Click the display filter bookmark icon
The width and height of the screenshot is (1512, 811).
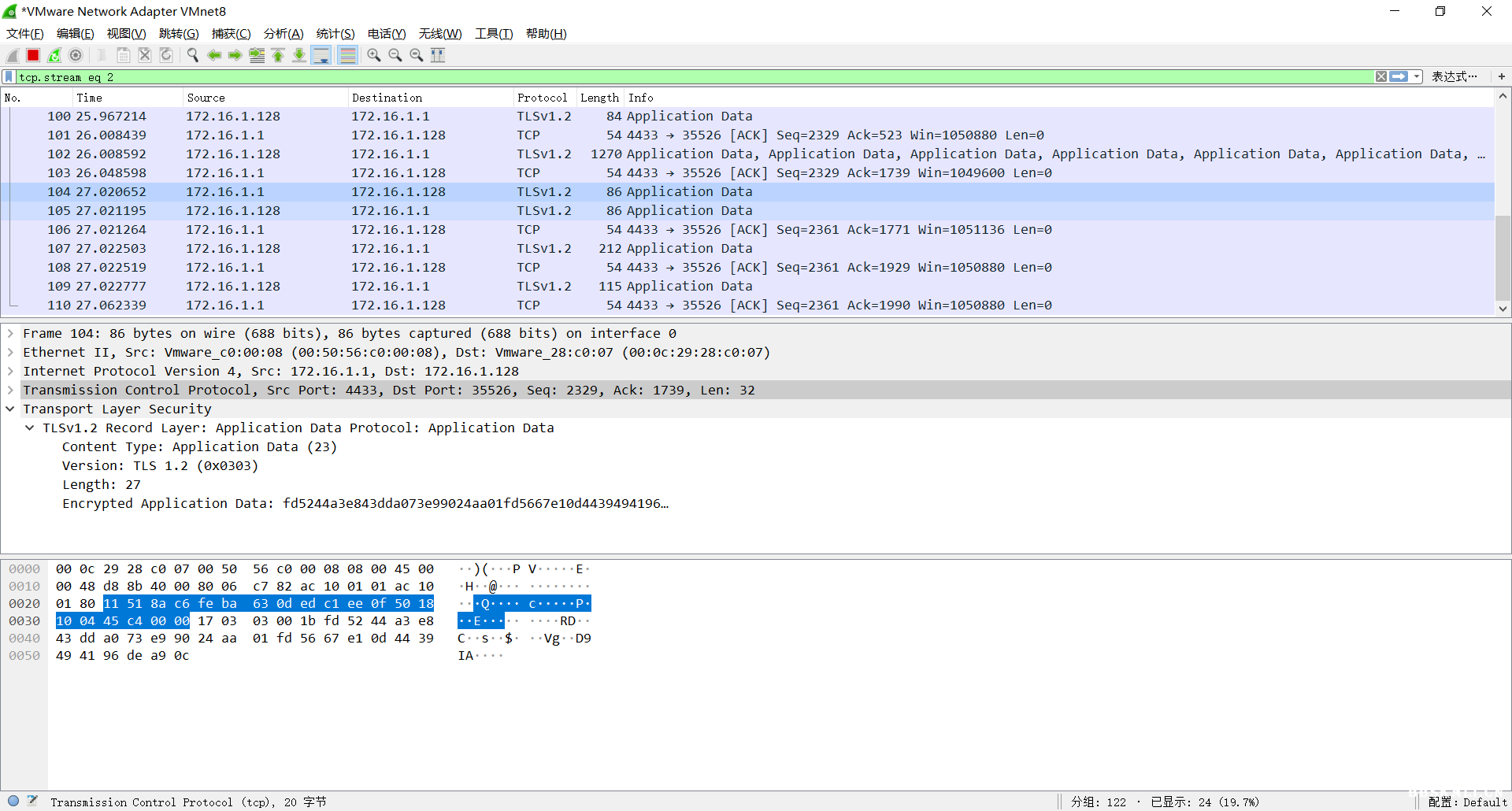[9, 76]
